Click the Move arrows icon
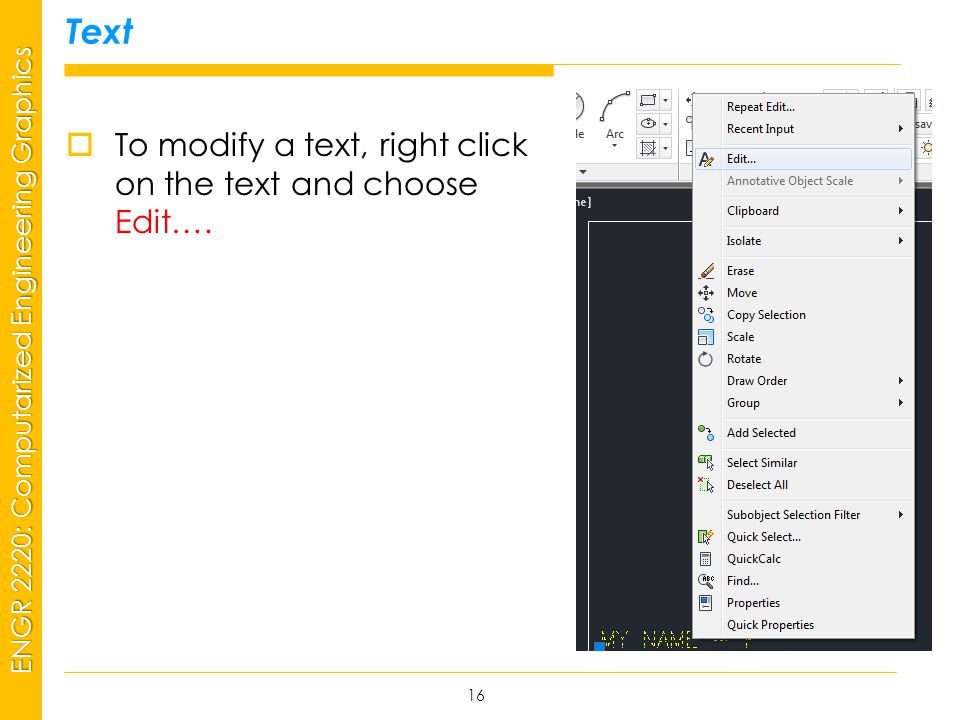This screenshot has height=720, width=960. point(706,293)
